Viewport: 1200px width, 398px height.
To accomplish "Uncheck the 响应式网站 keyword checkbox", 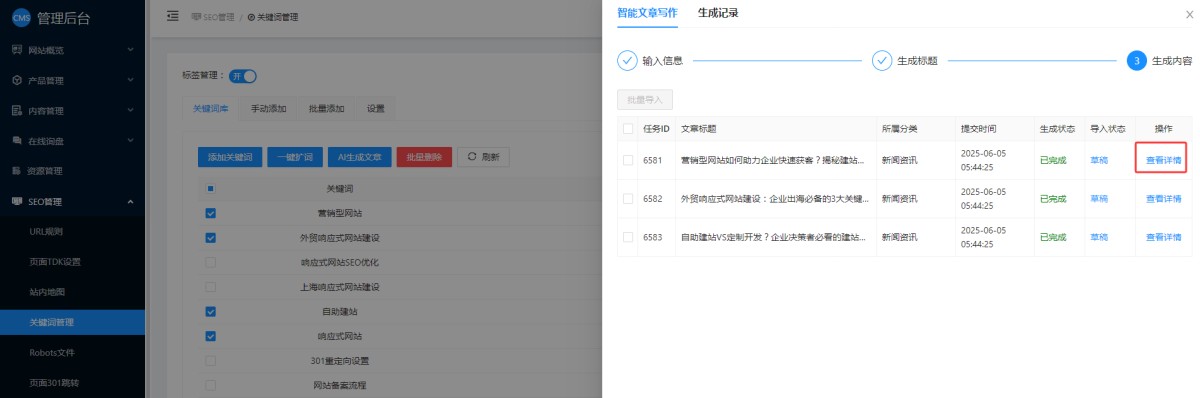I will pyautogui.click(x=210, y=335).
